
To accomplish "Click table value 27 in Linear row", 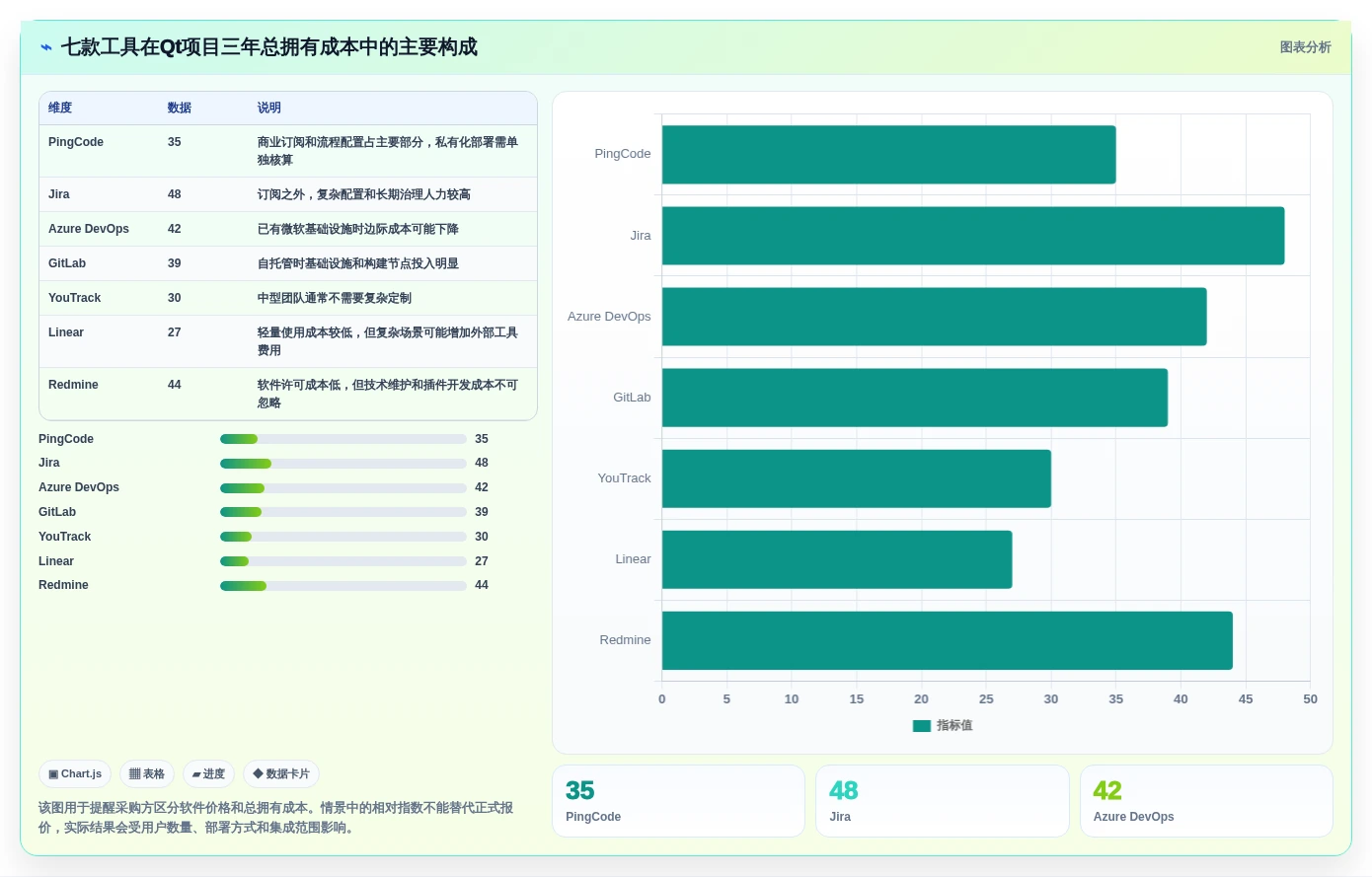I will click(x=175, y=332).
